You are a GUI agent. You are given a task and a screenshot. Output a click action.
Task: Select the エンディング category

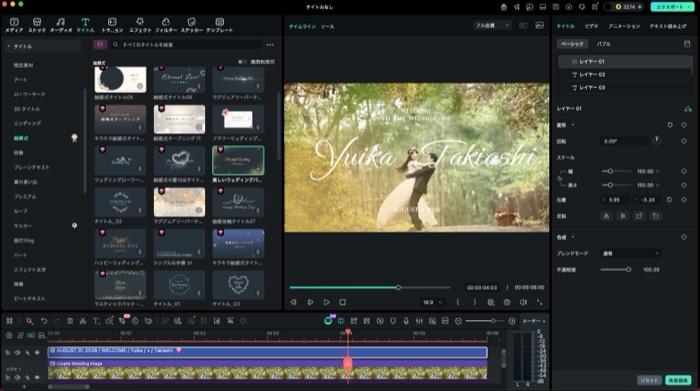pyautogui.click(x=27, y=123)
